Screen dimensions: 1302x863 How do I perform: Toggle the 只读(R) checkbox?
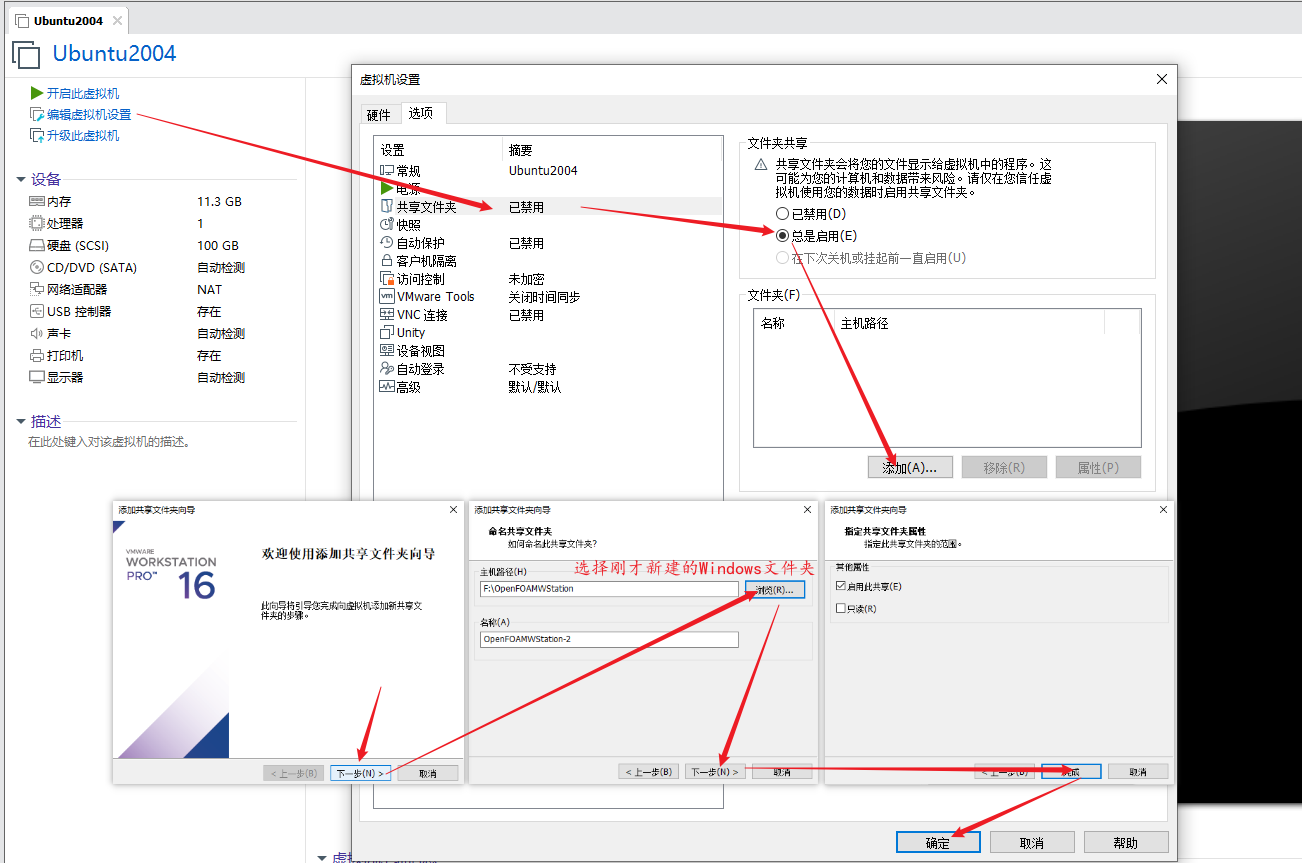click(840, 608)
